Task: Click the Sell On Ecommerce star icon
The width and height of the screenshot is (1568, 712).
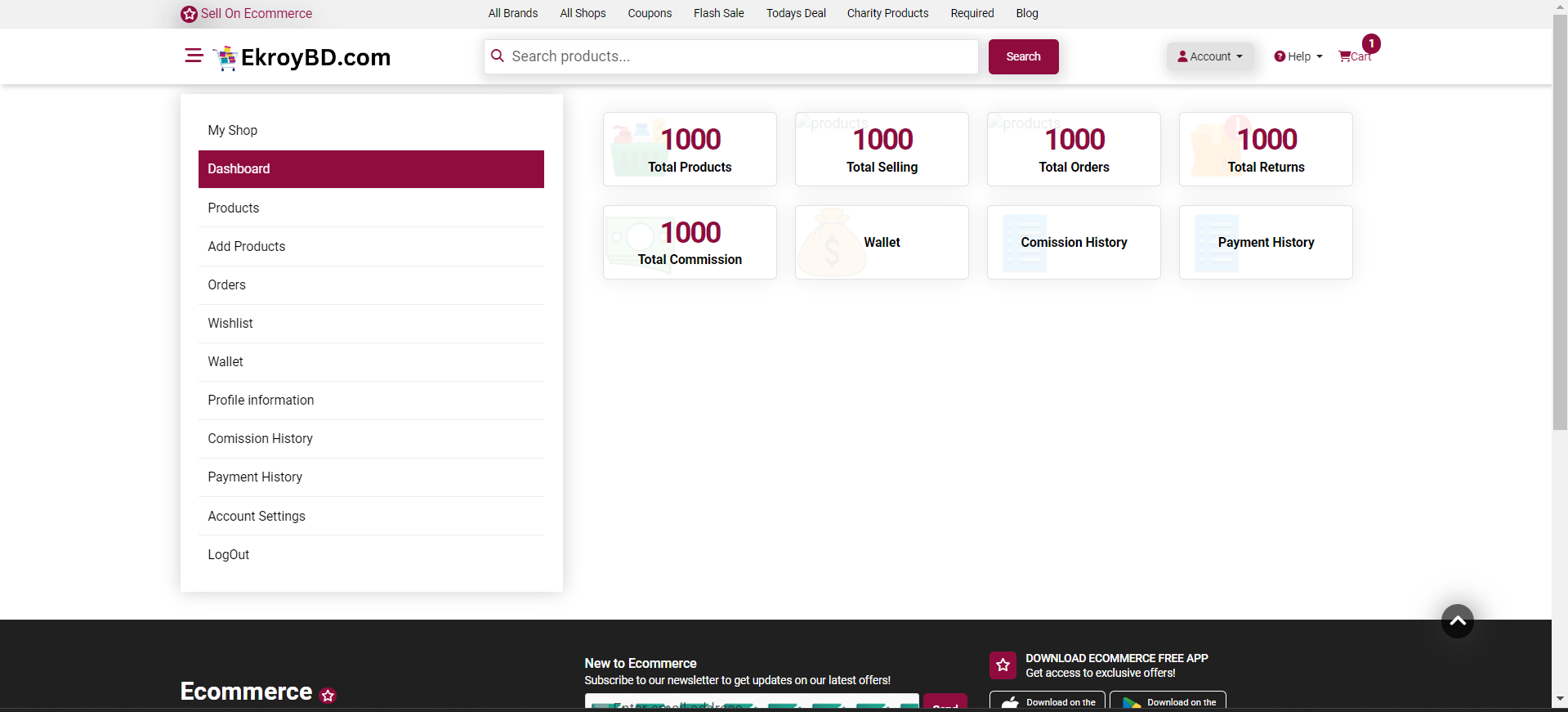Action: coord(189,14)
